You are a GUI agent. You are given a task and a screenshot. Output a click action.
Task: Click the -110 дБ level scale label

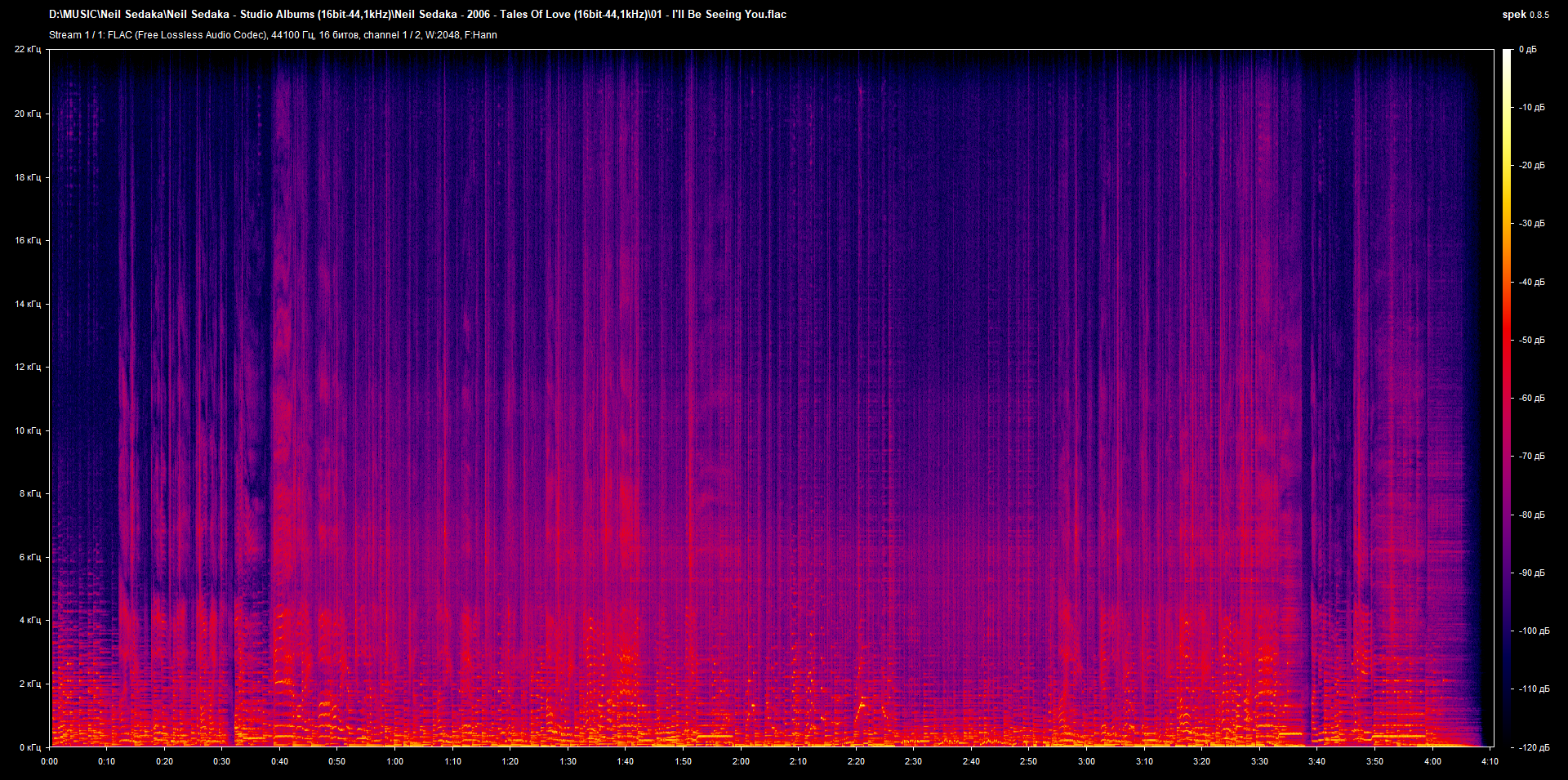coord(1534,689)
